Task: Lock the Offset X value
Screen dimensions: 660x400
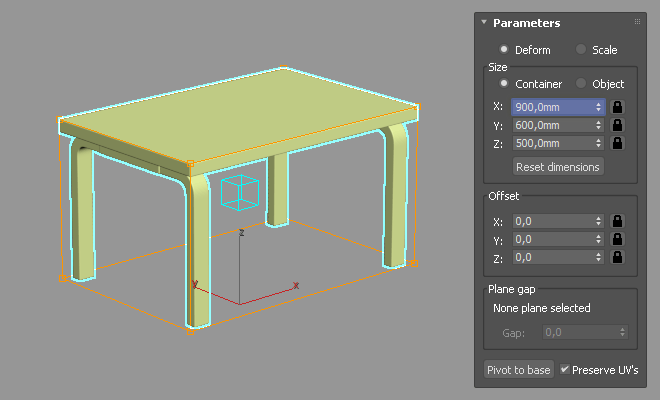Action: 618,221
